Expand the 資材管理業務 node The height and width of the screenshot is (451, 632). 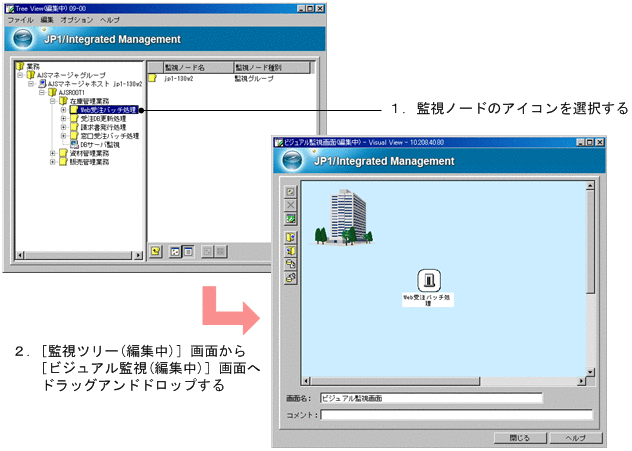[53, 153]
